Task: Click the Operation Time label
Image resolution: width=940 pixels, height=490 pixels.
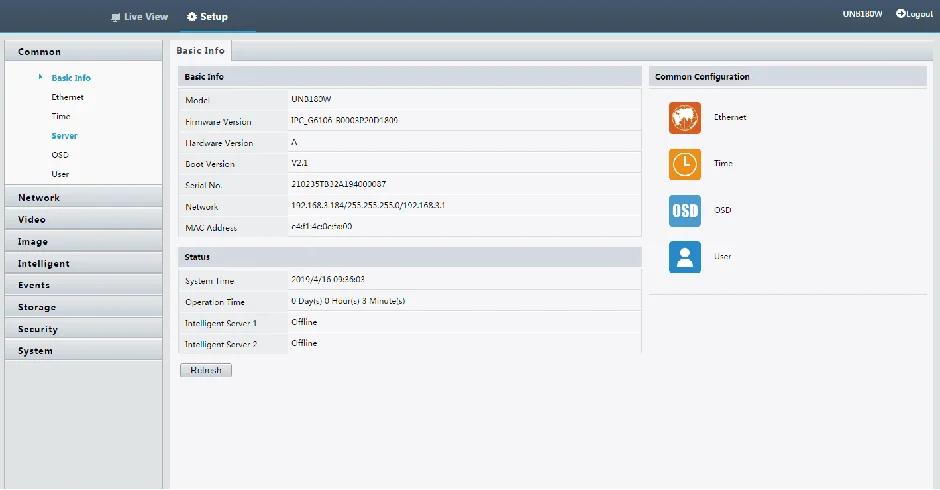Action: 215,302
